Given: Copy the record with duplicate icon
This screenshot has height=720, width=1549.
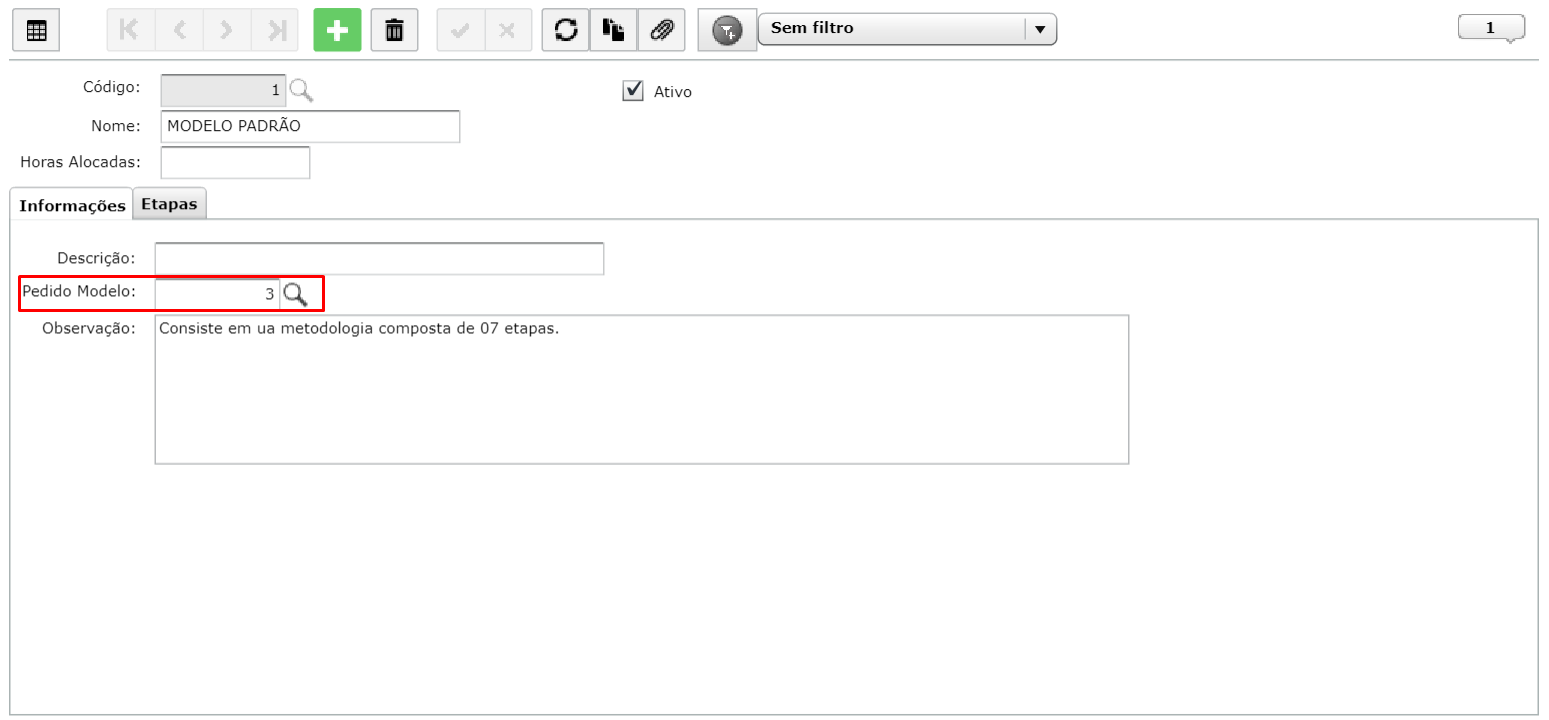Looking at the screenshot, I should click(613, 30).
